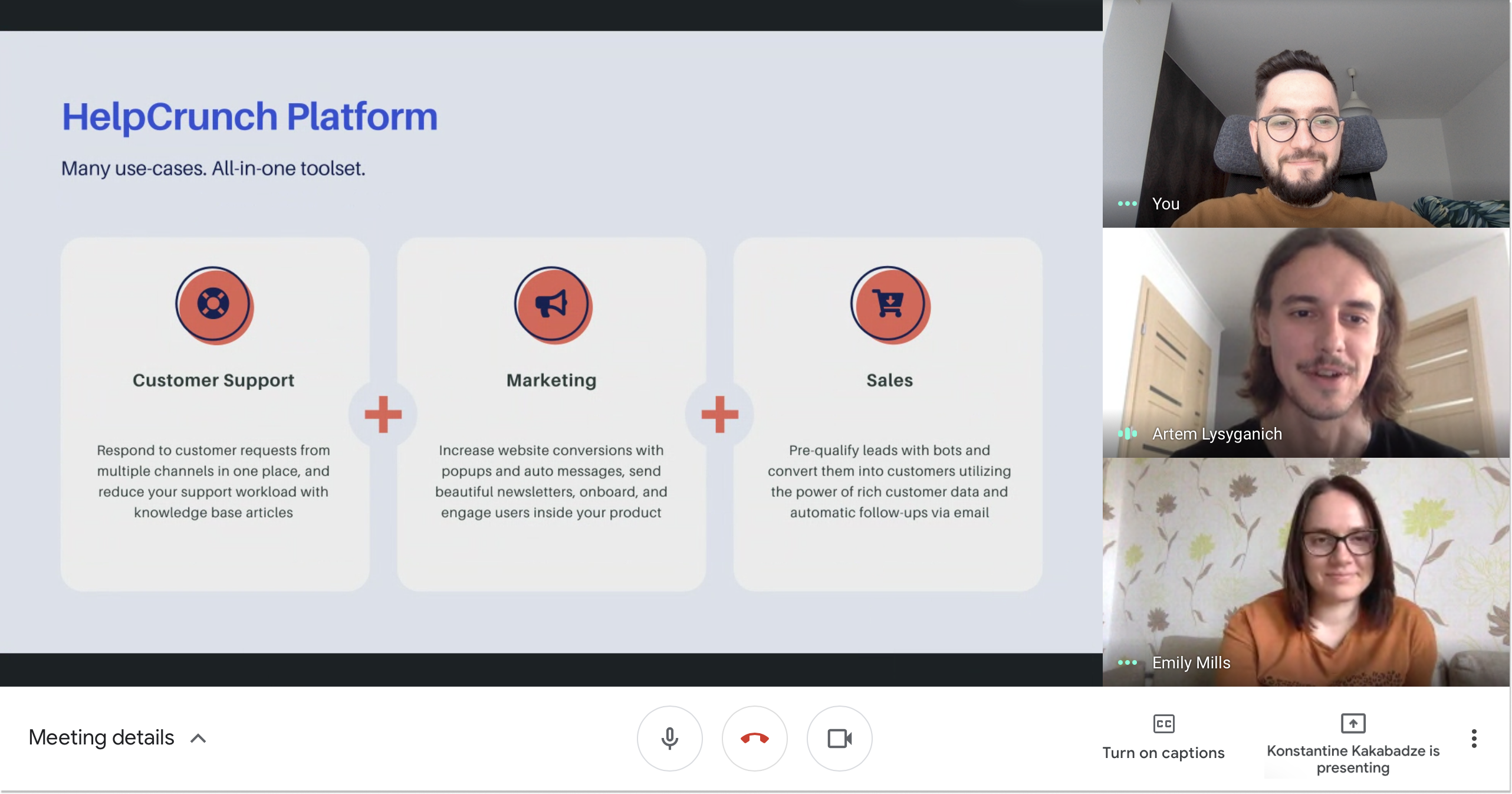Click 'Respond to customer requests' description
The image size is (1512, 794).
click(x=213, y=481)
